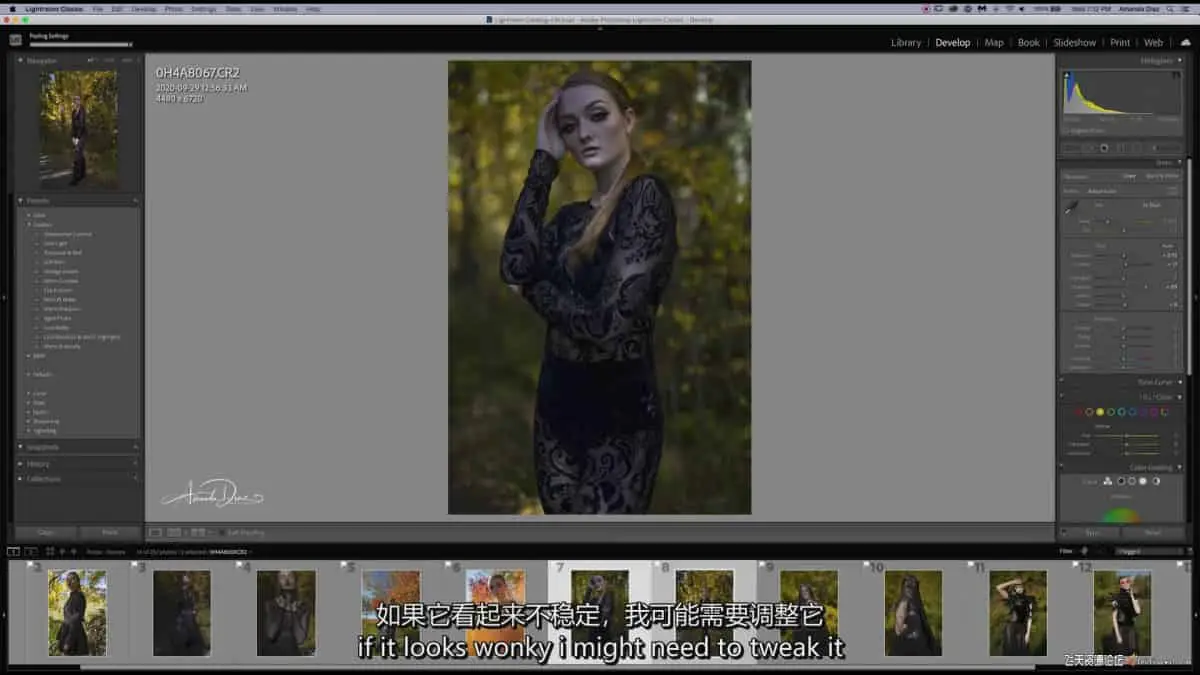Click the plus icon on Snapshots panel header

pos(135,447)
